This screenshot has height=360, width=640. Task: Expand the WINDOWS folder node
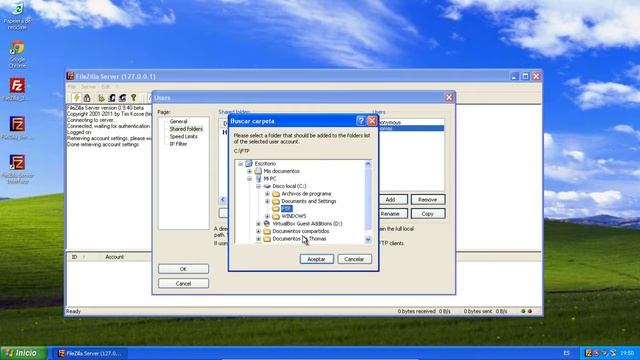click(267, 216)
